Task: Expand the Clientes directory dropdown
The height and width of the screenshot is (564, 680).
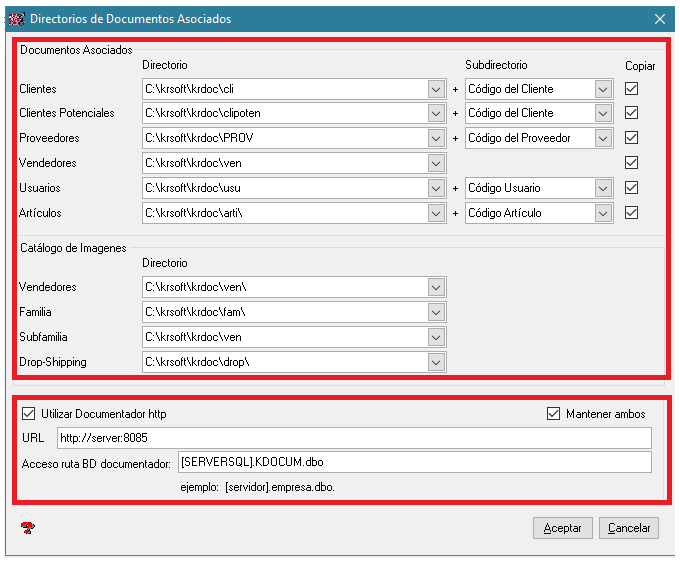Action: 435,89
